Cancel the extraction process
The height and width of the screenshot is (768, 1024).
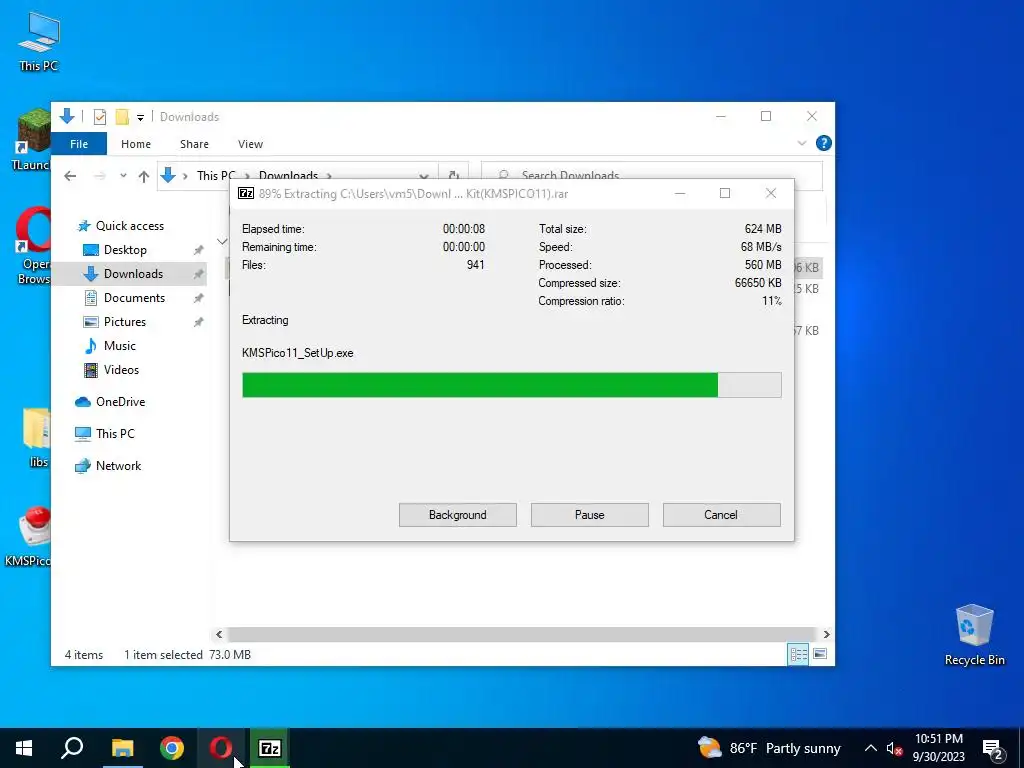721,515
